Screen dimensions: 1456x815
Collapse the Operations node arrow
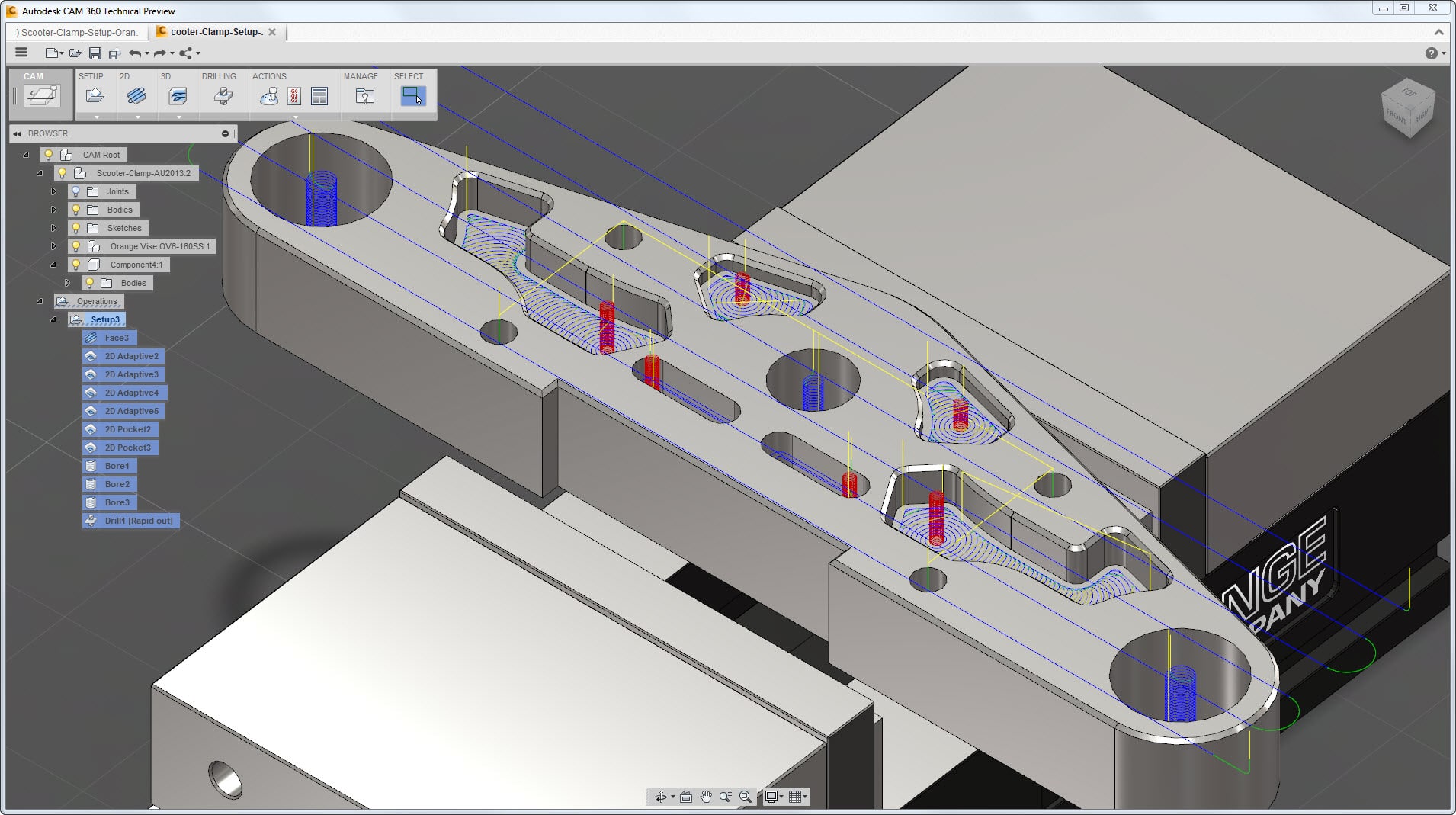click(x=40, y=301)
